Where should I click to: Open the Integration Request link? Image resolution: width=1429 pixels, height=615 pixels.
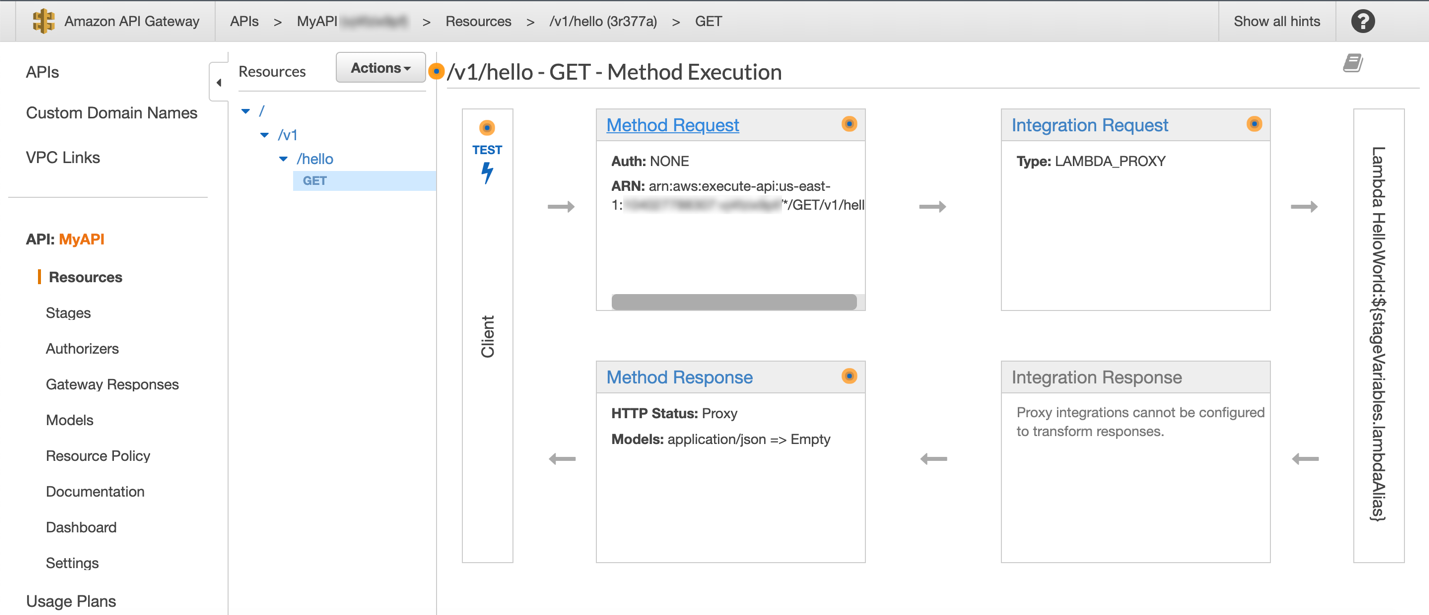point(1089,125)
